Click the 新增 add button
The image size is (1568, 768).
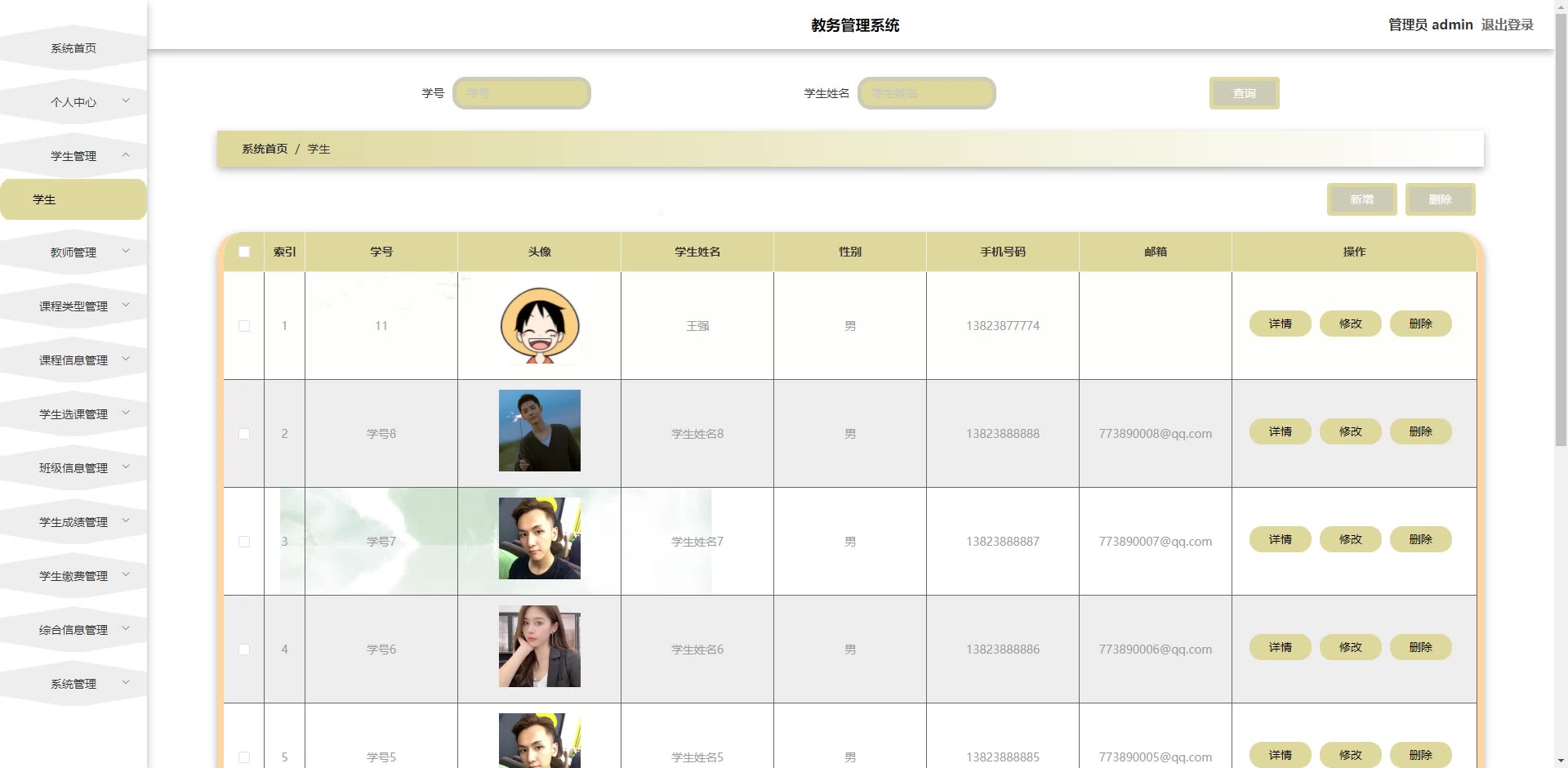1361,199
